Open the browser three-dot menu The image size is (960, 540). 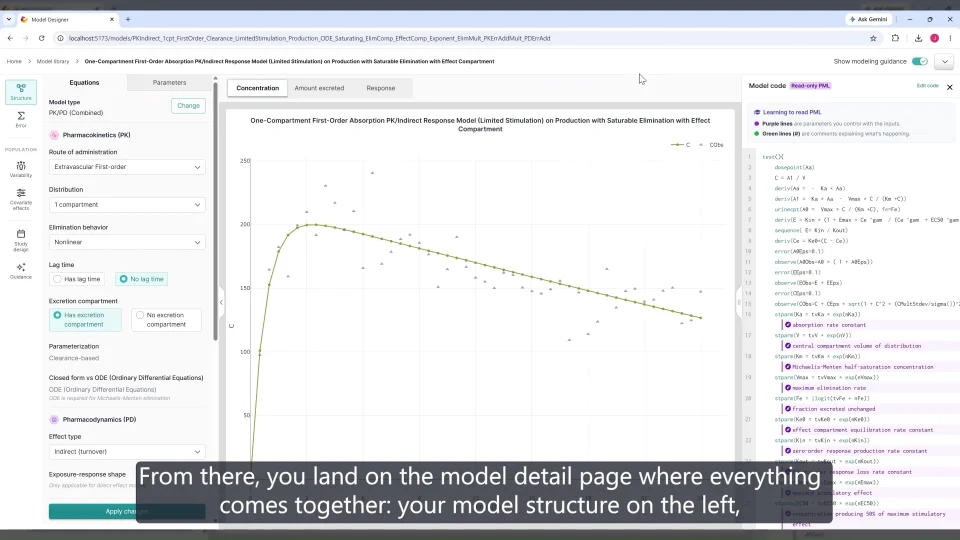pyautogui.click(x=950, y=38)
